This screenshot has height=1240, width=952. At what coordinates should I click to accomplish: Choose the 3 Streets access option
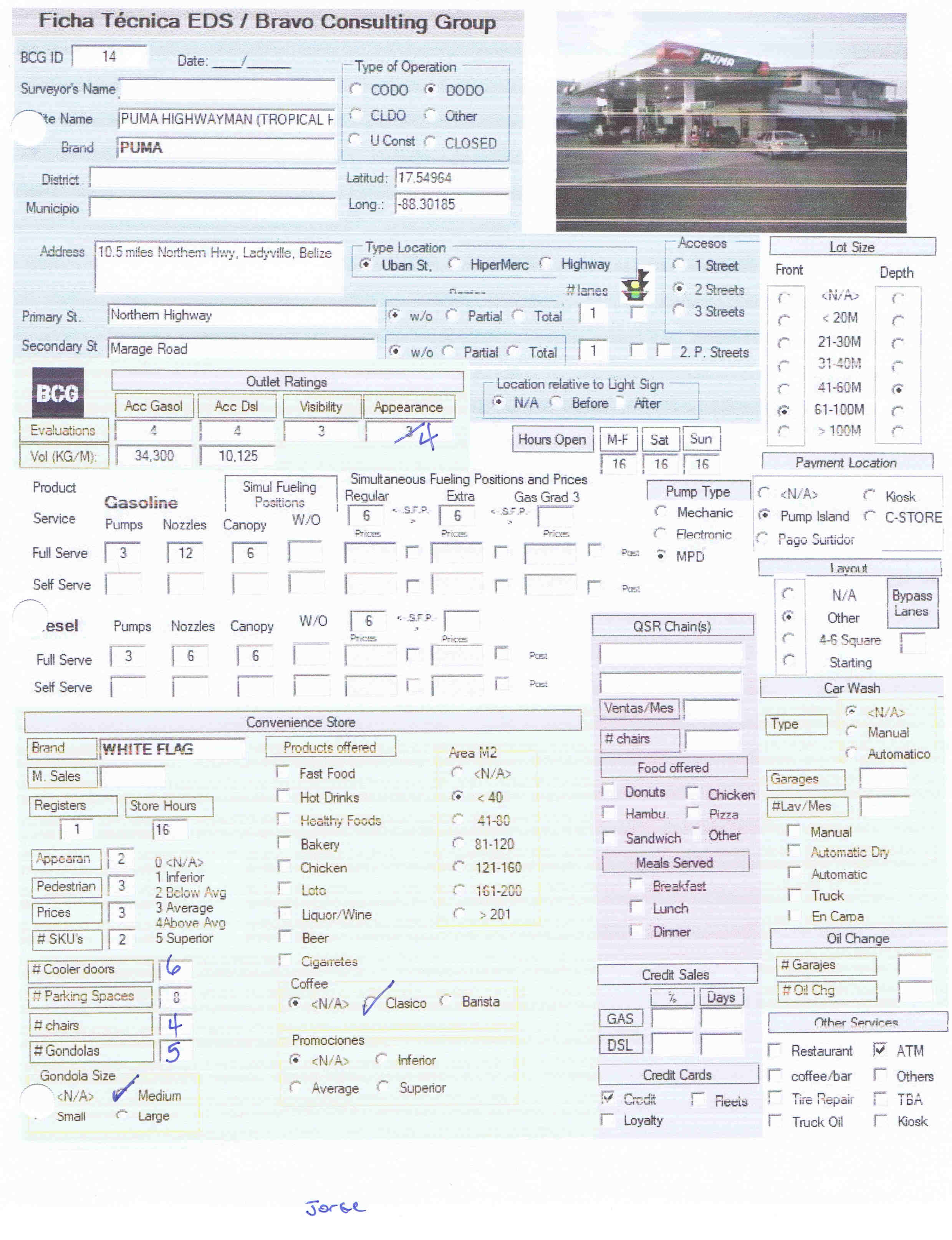point(679,311)
